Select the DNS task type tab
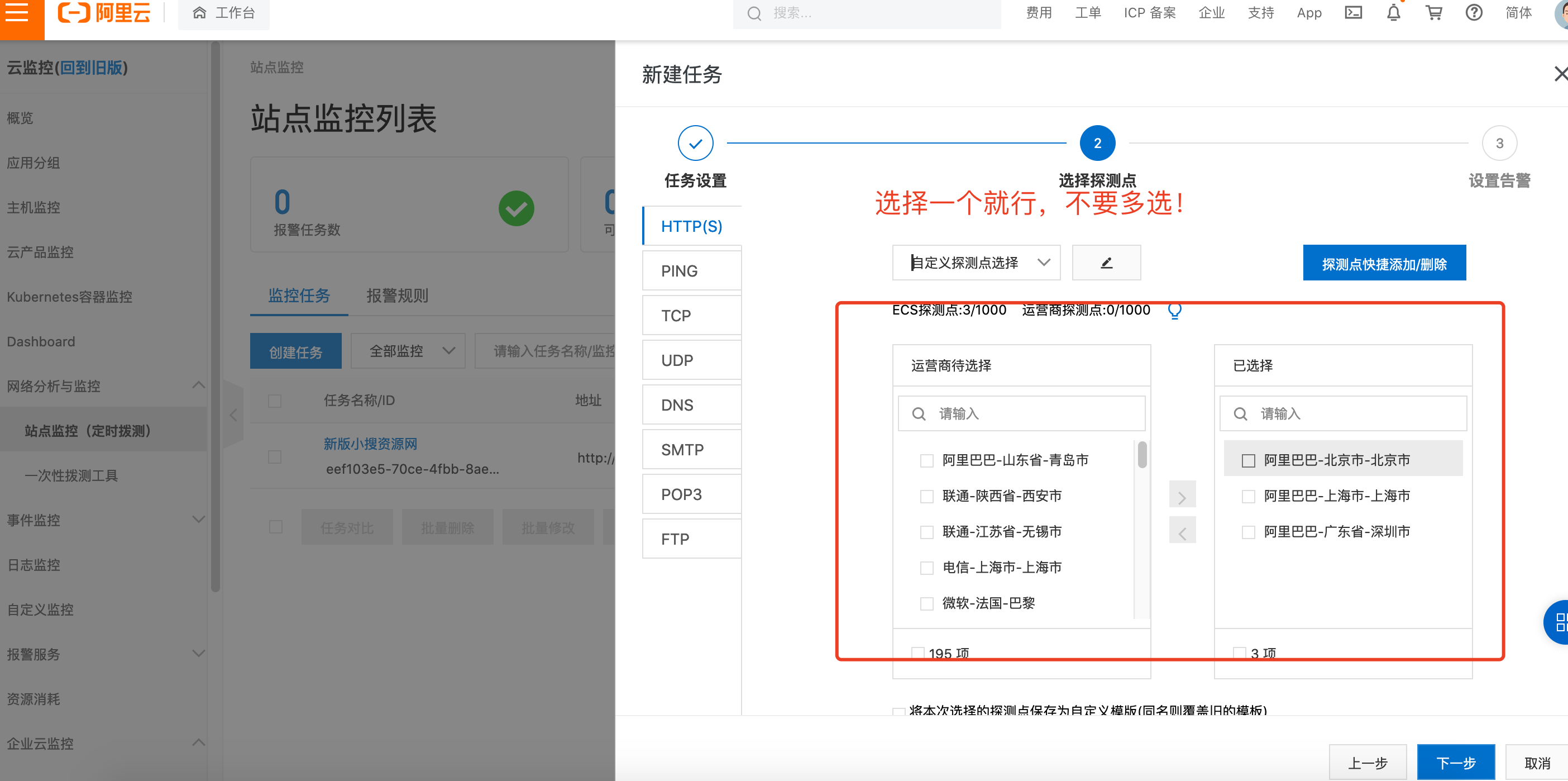1568x781 pixels. (691, 405)
